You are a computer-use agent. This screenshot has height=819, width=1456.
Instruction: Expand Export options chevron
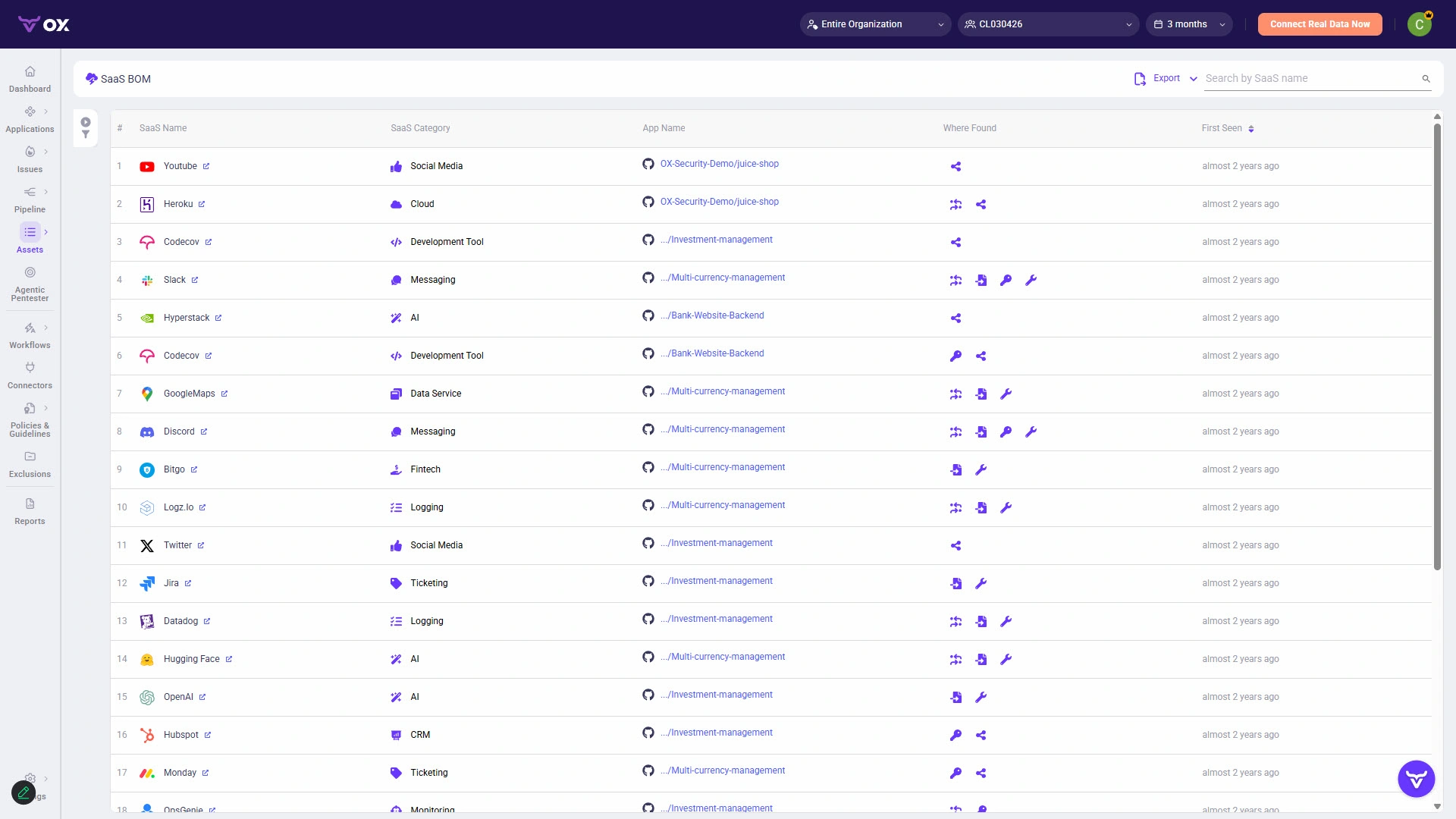point(1194,79)
